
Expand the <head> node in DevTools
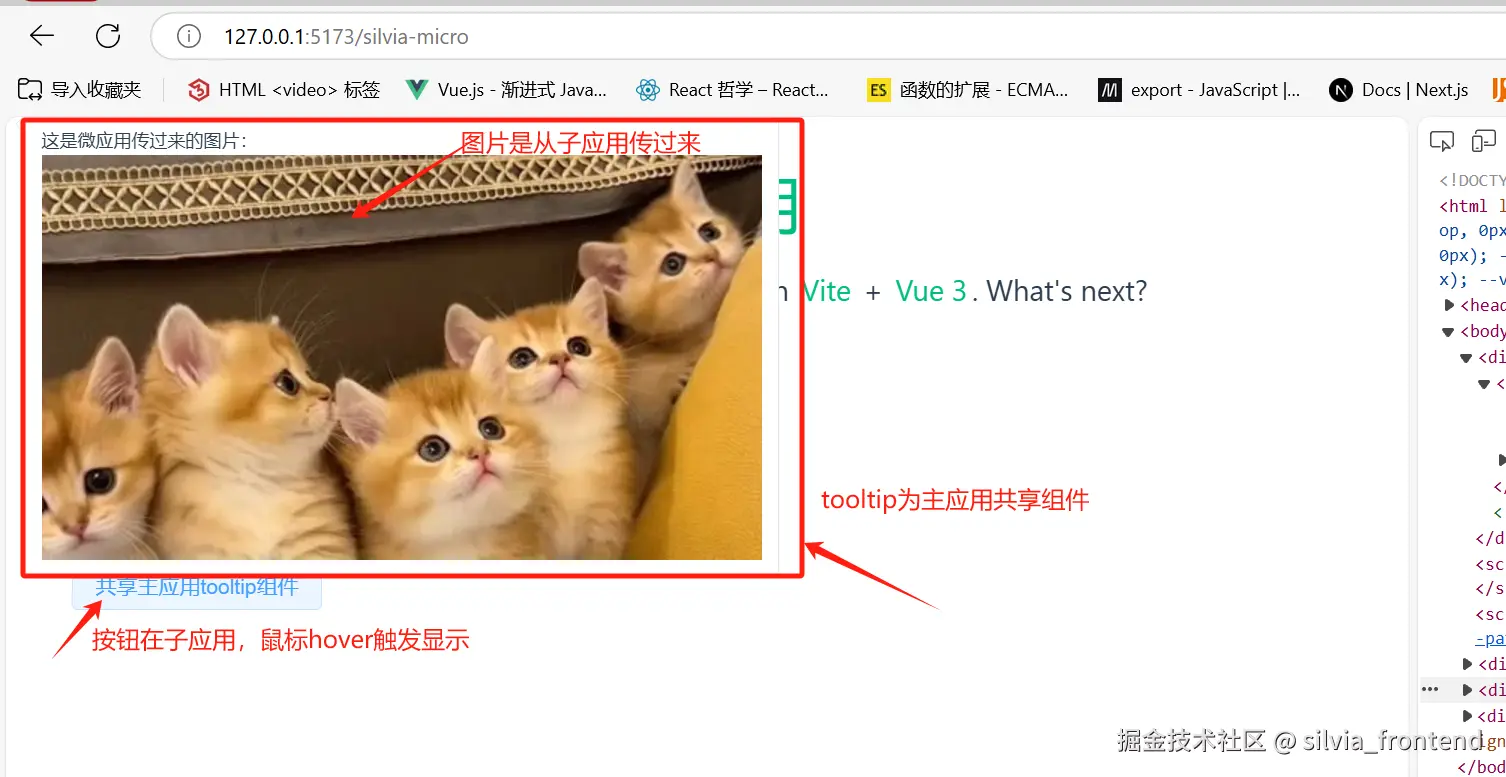tap(1450, 305)
